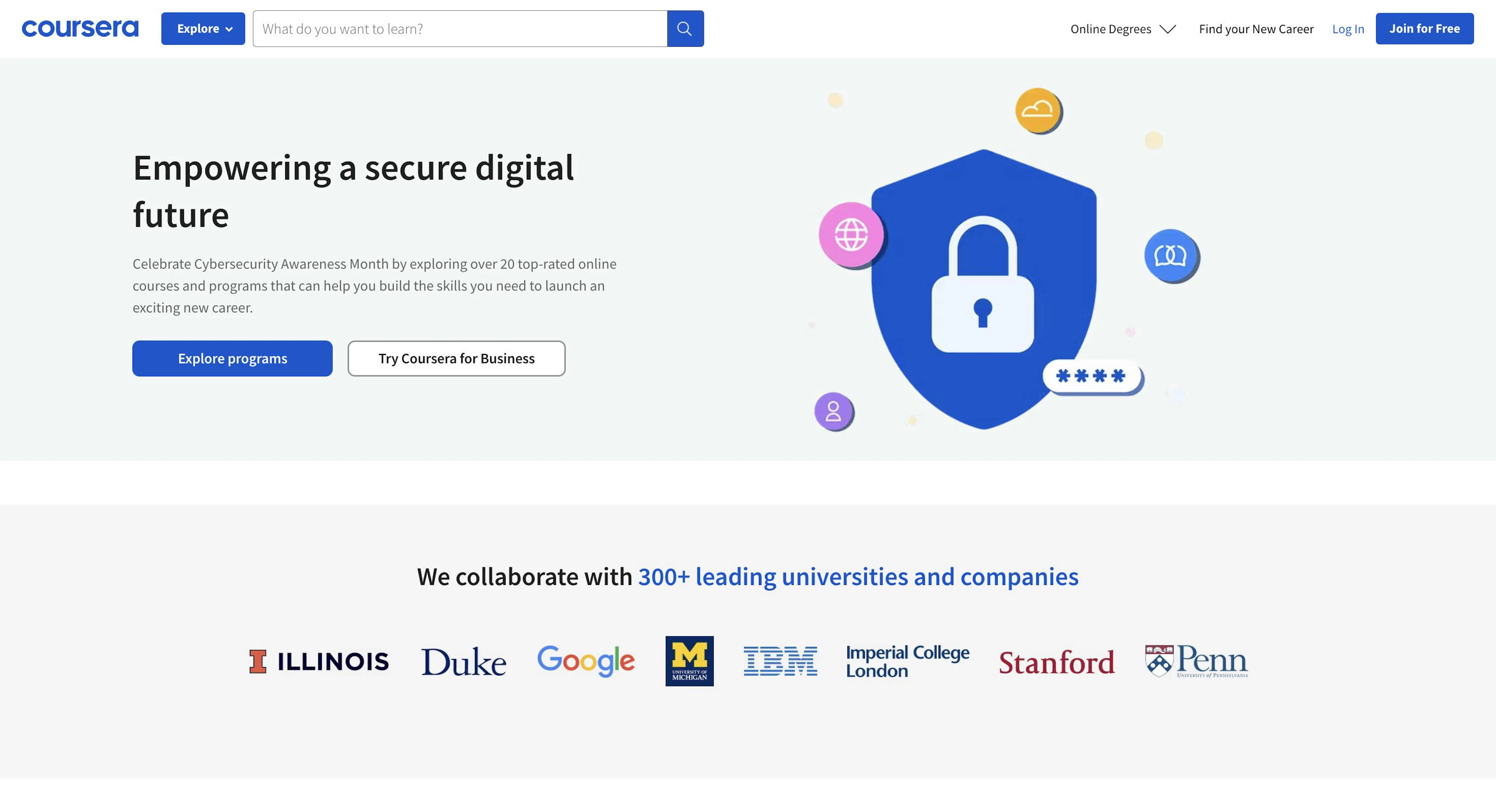The width and height of the screenshot is (1496, 812).
Task: Click the Duke university logo
Action: [x=464, y=661]
